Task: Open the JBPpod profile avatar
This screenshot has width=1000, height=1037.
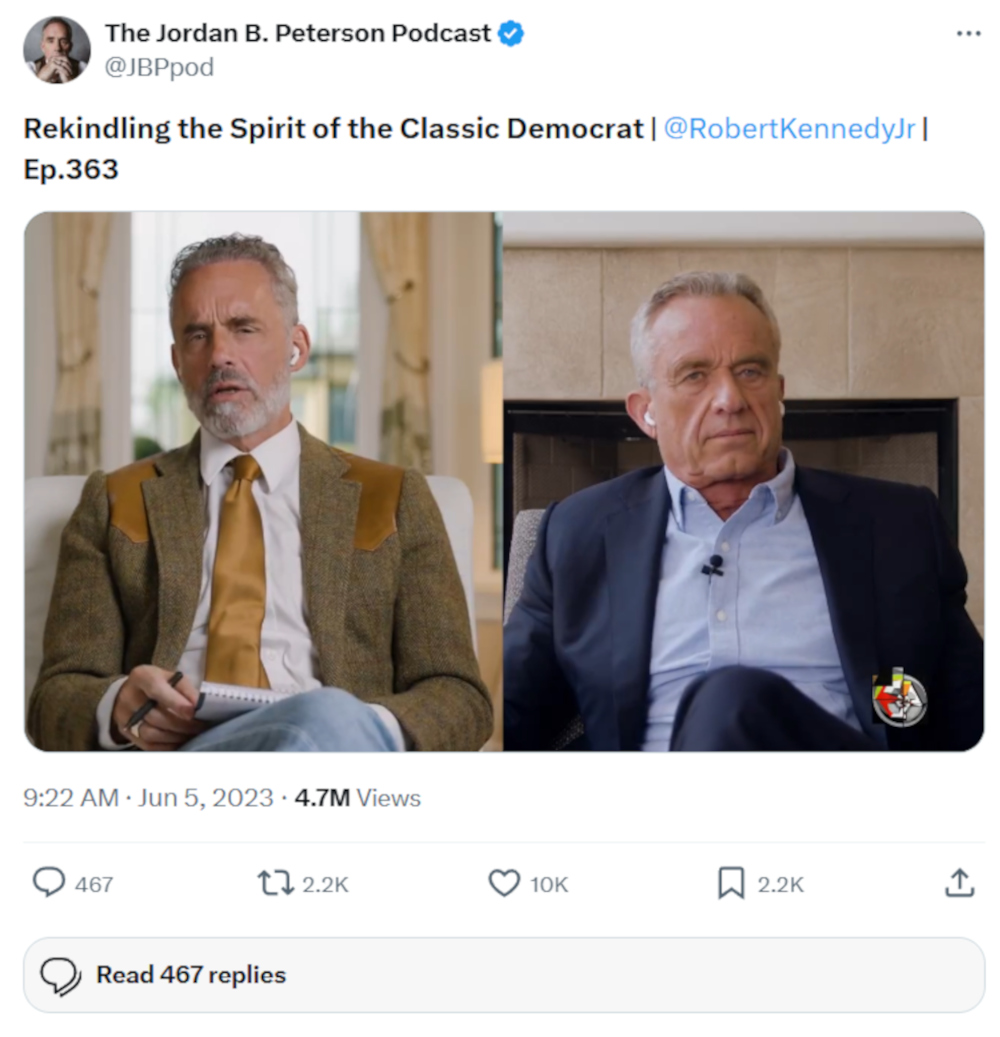Action: pos(57,50)
